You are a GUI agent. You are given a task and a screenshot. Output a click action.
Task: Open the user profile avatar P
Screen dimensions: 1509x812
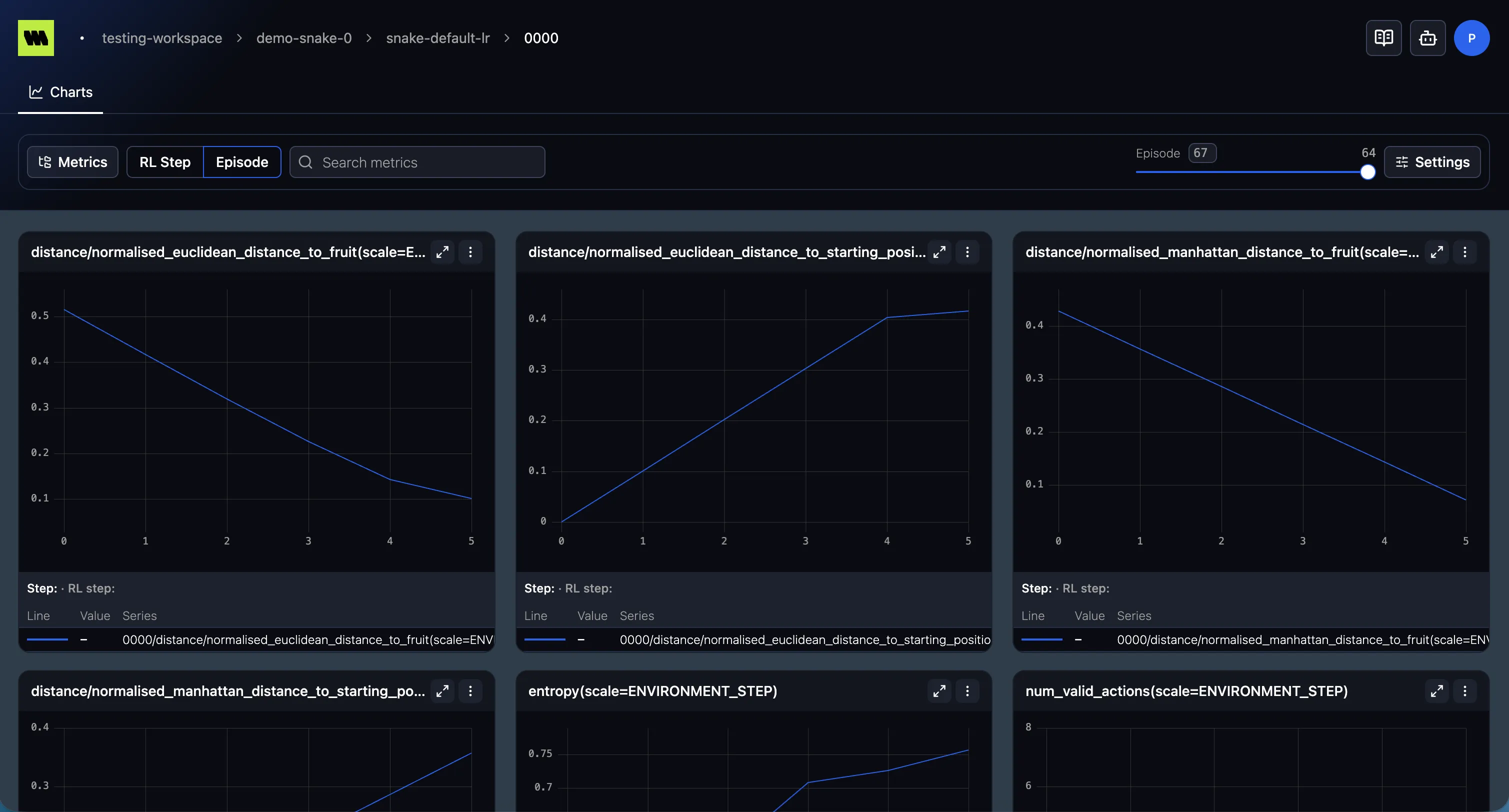(1471, 38)
